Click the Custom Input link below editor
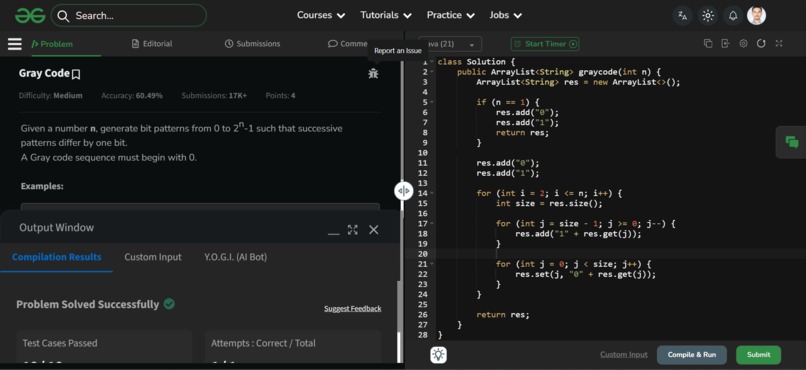This screenshot has height=370, width=806. point(624,355)
